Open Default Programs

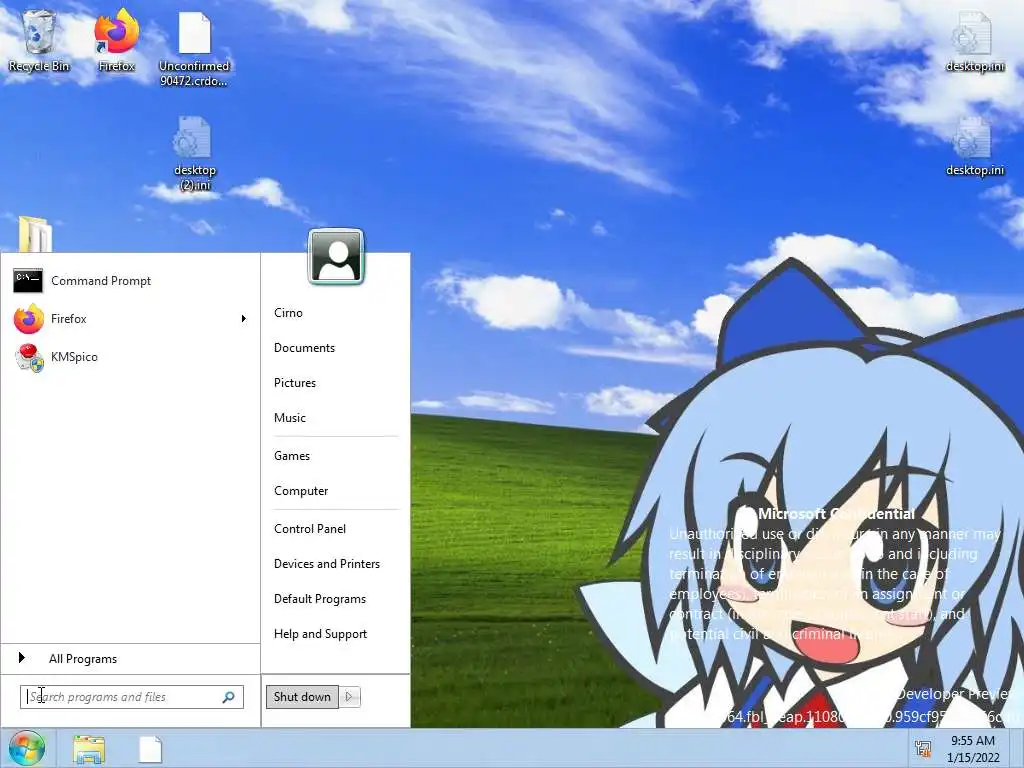point(319,599)
